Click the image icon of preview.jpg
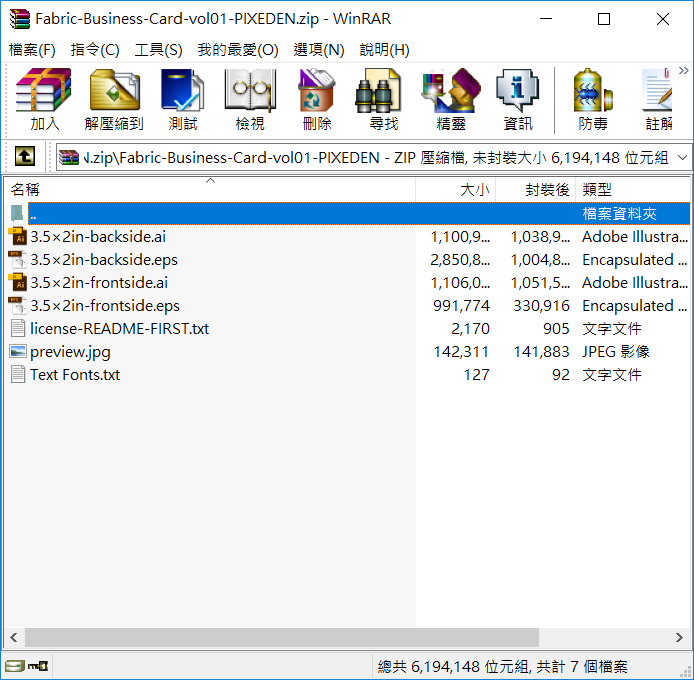694x680 pixels. [18, 352]
